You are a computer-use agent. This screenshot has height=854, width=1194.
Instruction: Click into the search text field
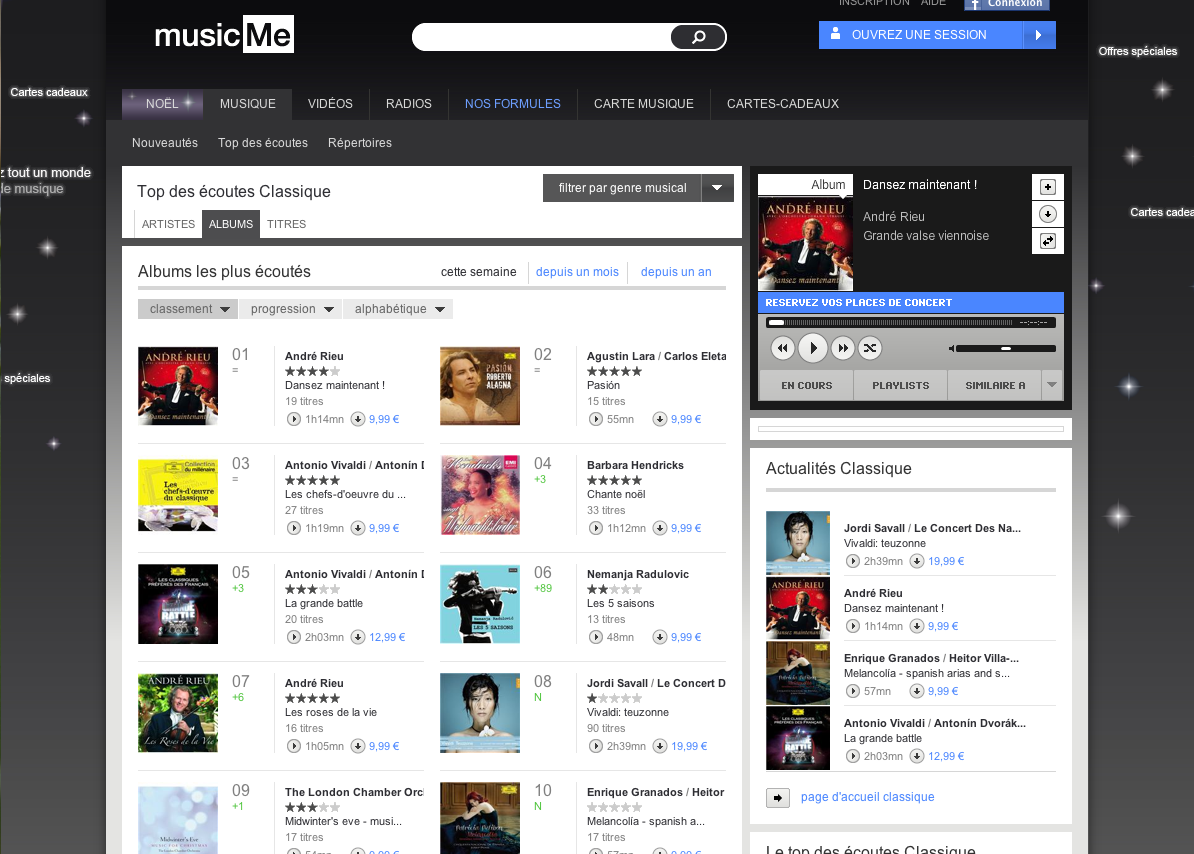pyautogui.click(x=542, y=37)
